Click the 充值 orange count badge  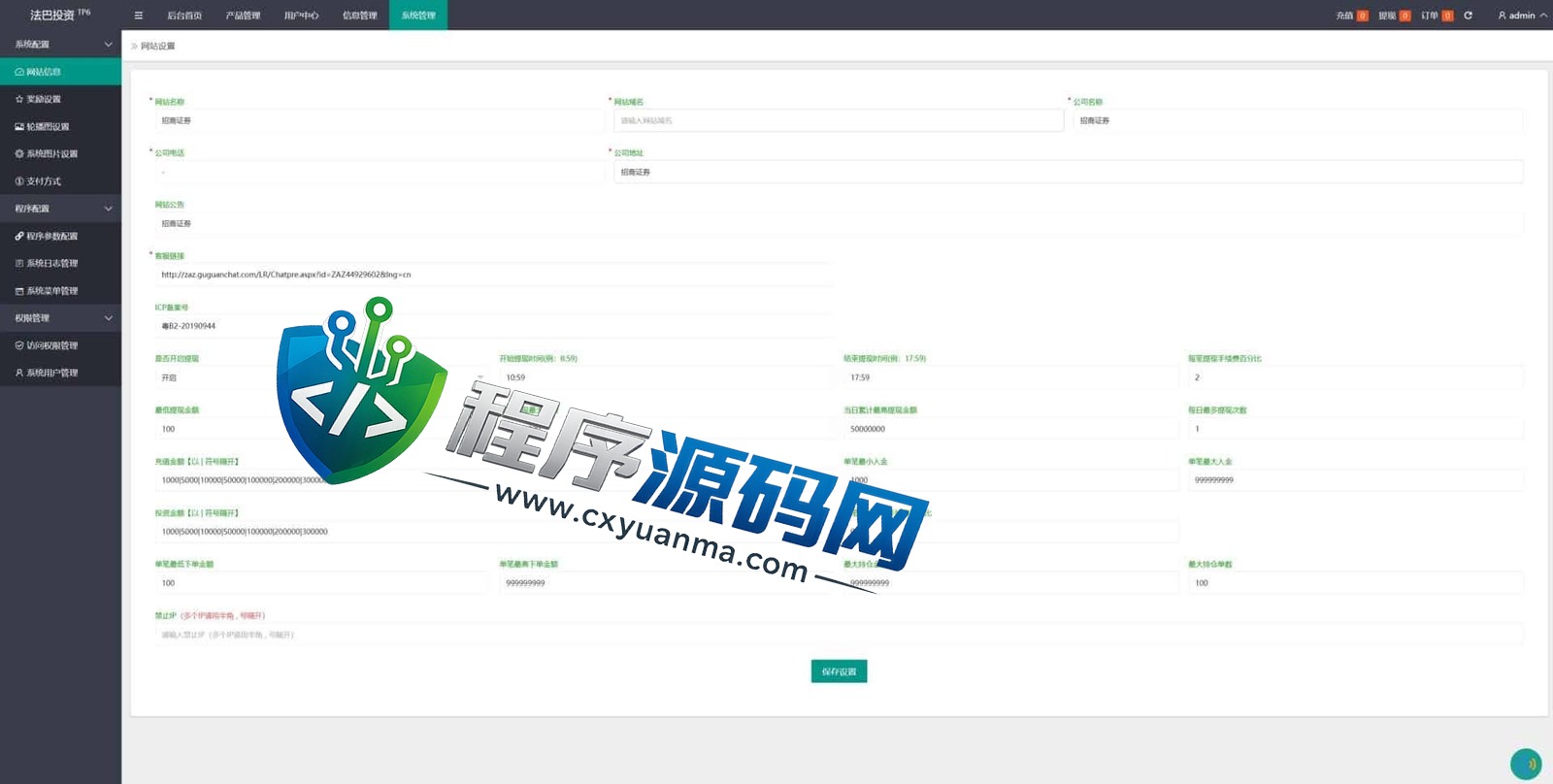point(1362,16)
